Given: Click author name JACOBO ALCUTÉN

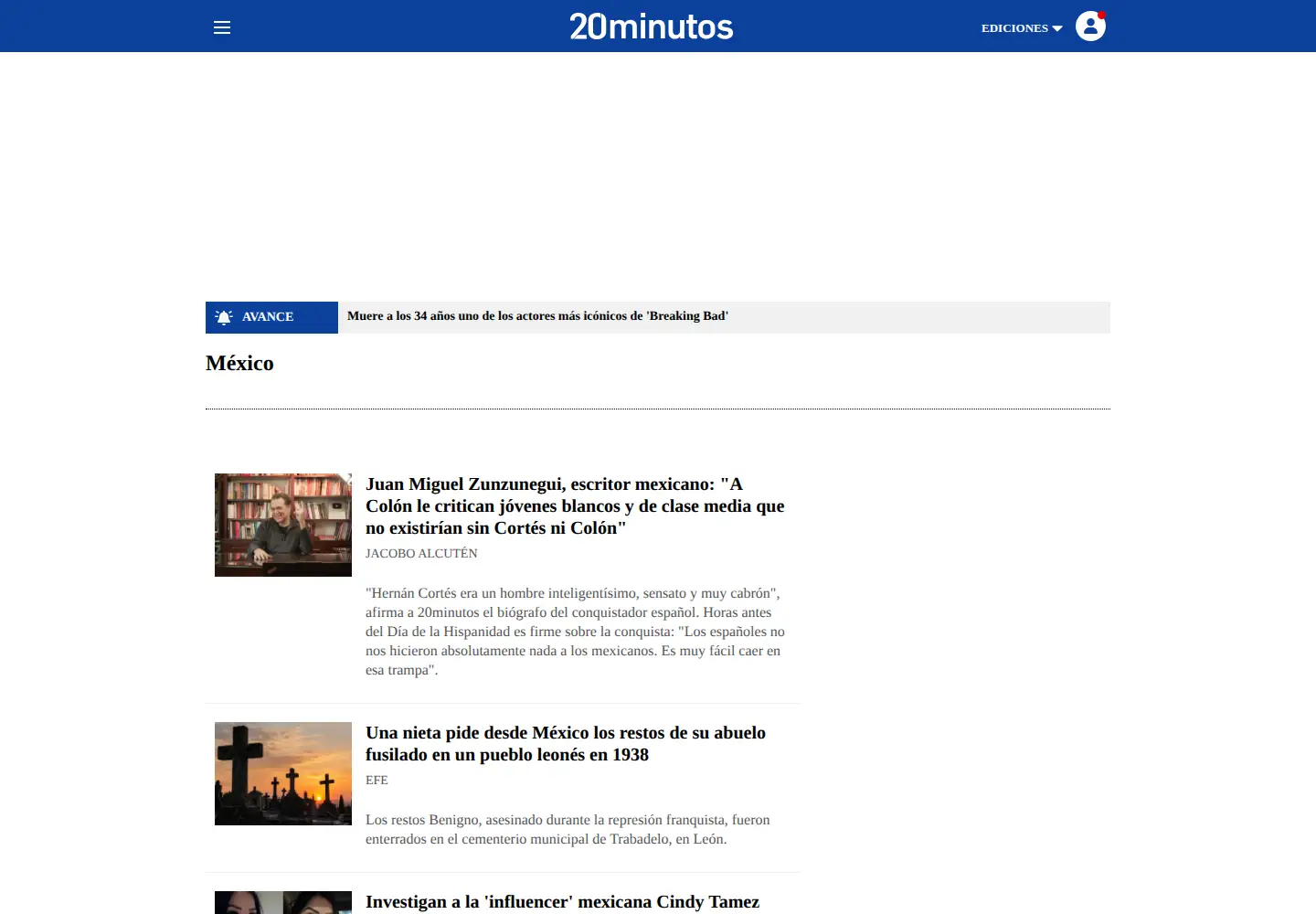Looking at the screenshot, I should (421, 553).
